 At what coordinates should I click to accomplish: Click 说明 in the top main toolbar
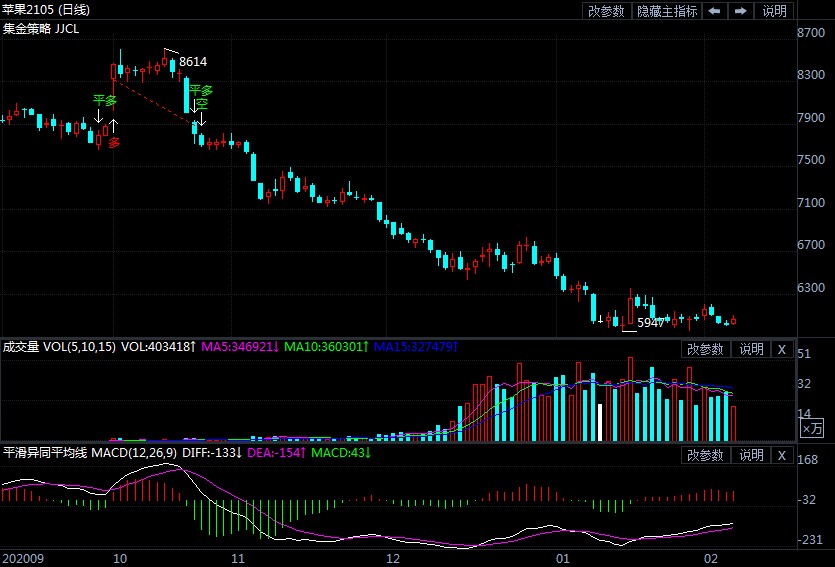[x=775, y=11]
